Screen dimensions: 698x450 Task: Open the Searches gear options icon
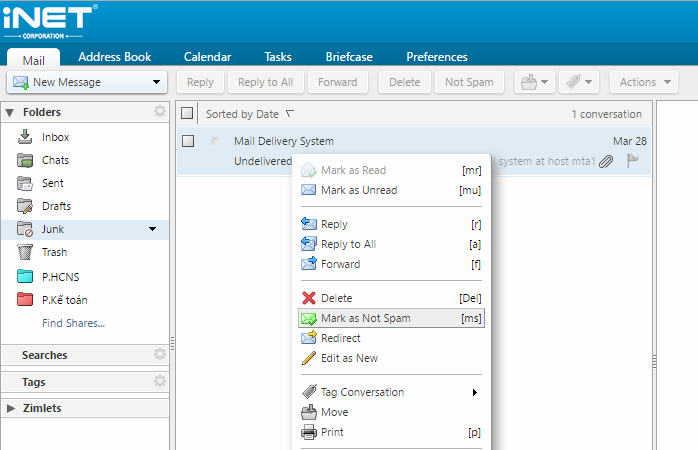click(x=160, y=354)
